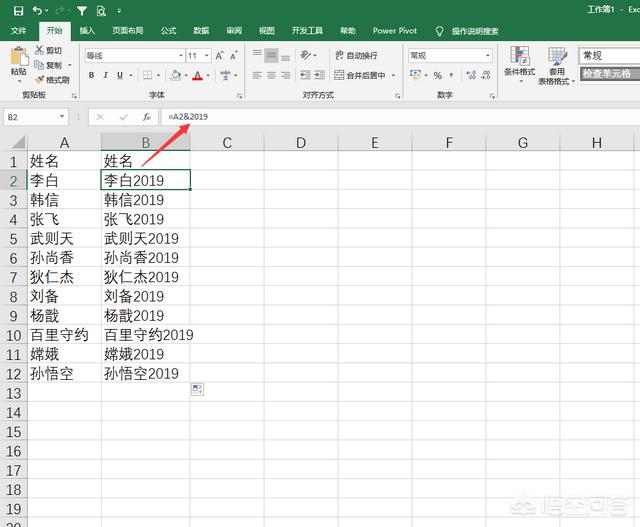This screenshot has width=640, height=527.
Task: Click Merge & Center (合并后居中) button
Action: pos(360,75)
